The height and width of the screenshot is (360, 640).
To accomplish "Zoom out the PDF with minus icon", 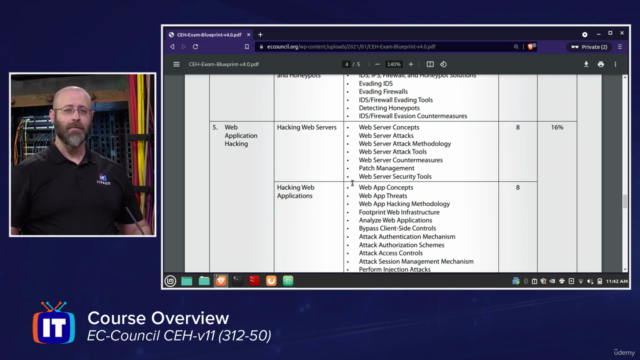I will tap(377, 64).
